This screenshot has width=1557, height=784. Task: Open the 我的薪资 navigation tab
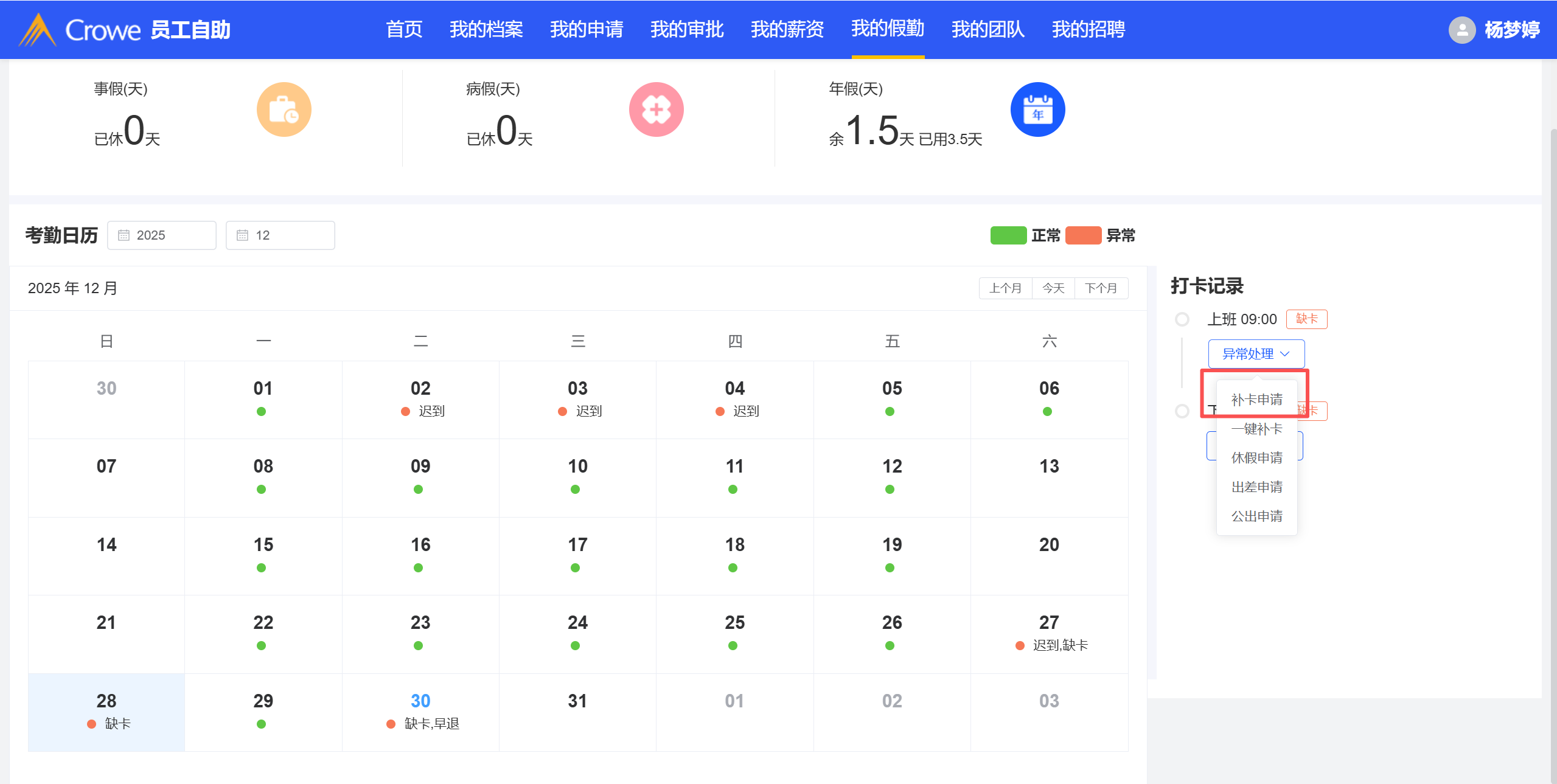point(787,29)
